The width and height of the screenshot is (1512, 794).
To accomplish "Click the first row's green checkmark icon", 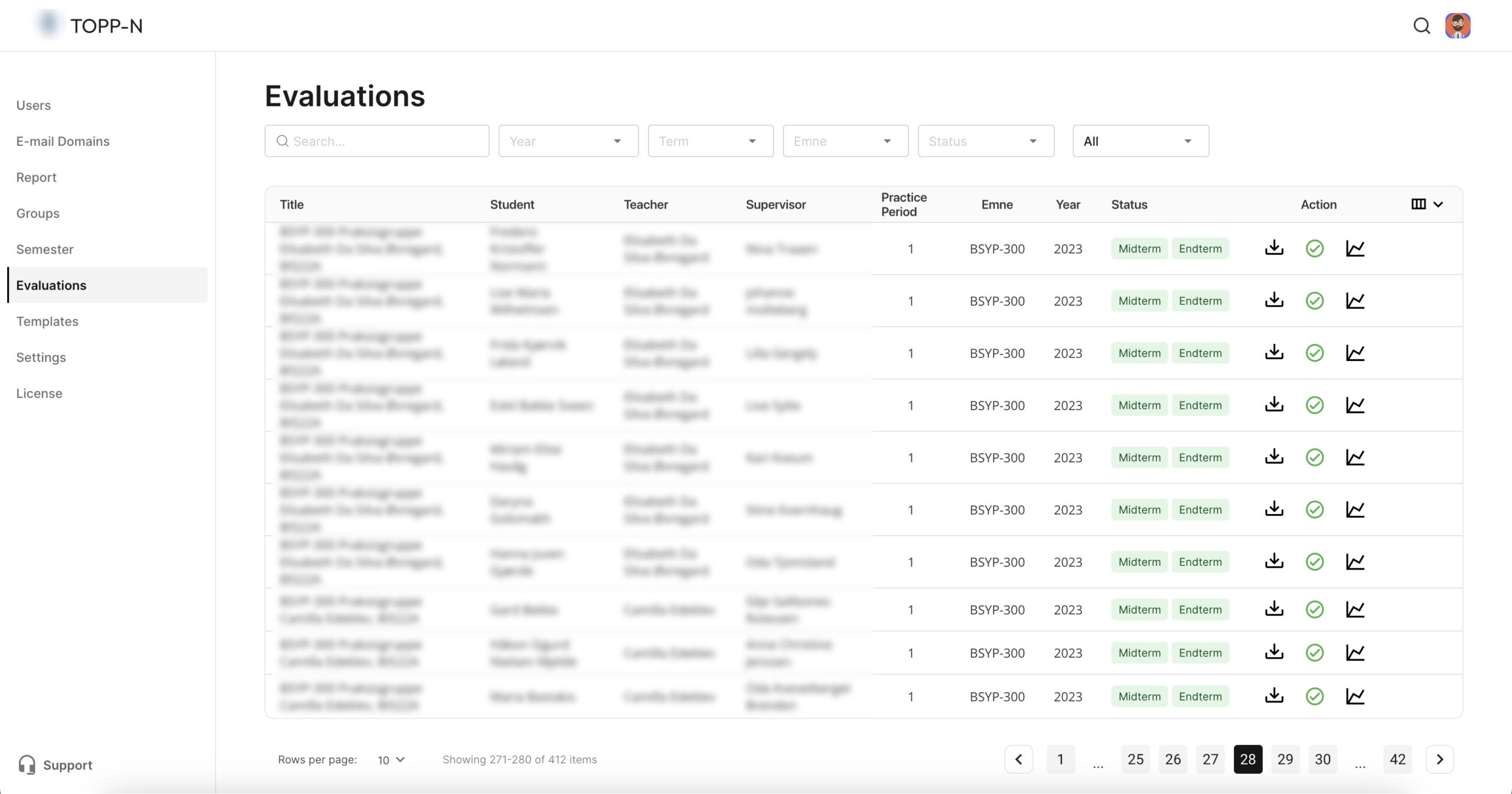I will 1314,248.
